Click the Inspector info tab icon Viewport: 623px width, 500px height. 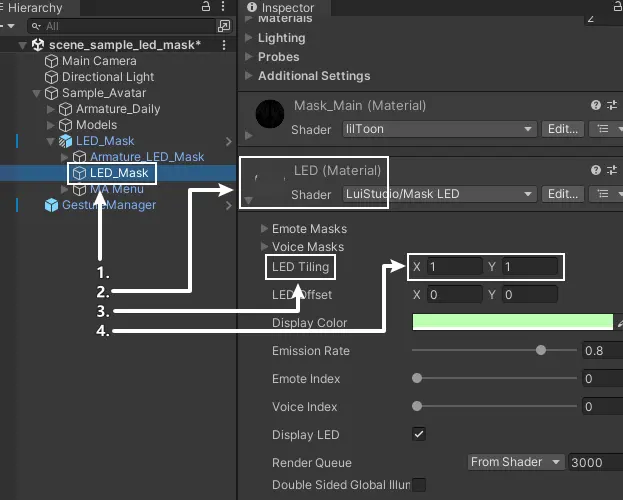click(x=252, y=7)
